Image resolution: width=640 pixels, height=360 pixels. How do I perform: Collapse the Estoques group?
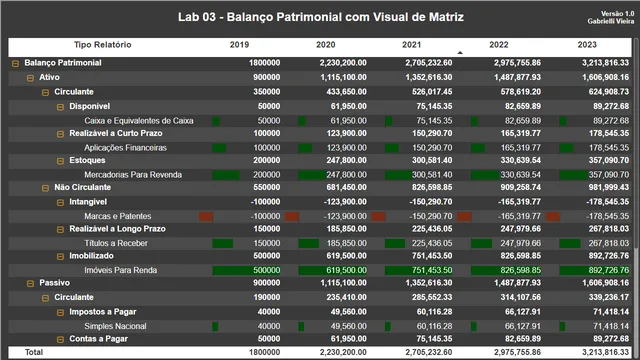[x=60, y=161]
